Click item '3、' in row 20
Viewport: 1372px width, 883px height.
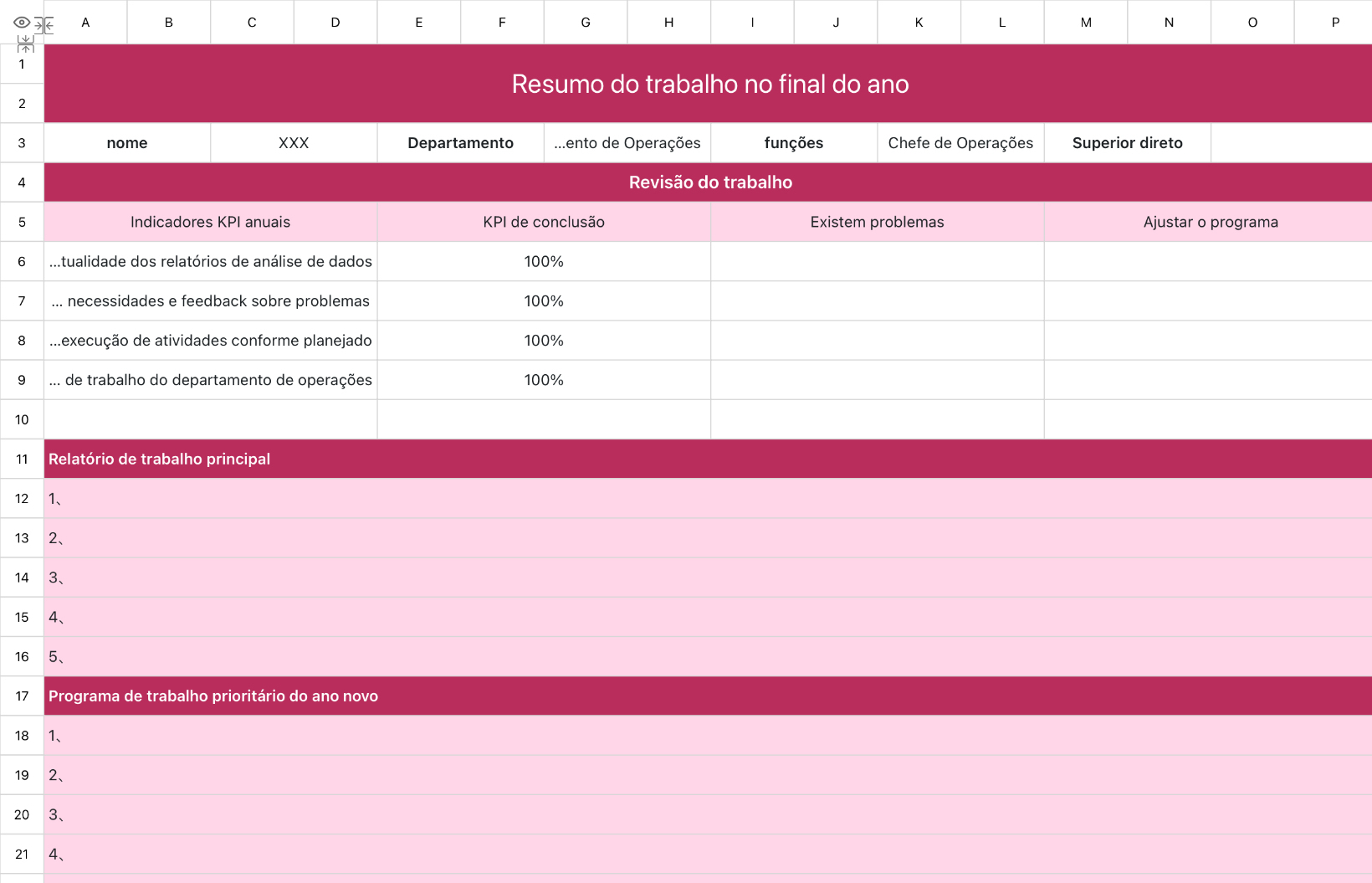[708, 815]
